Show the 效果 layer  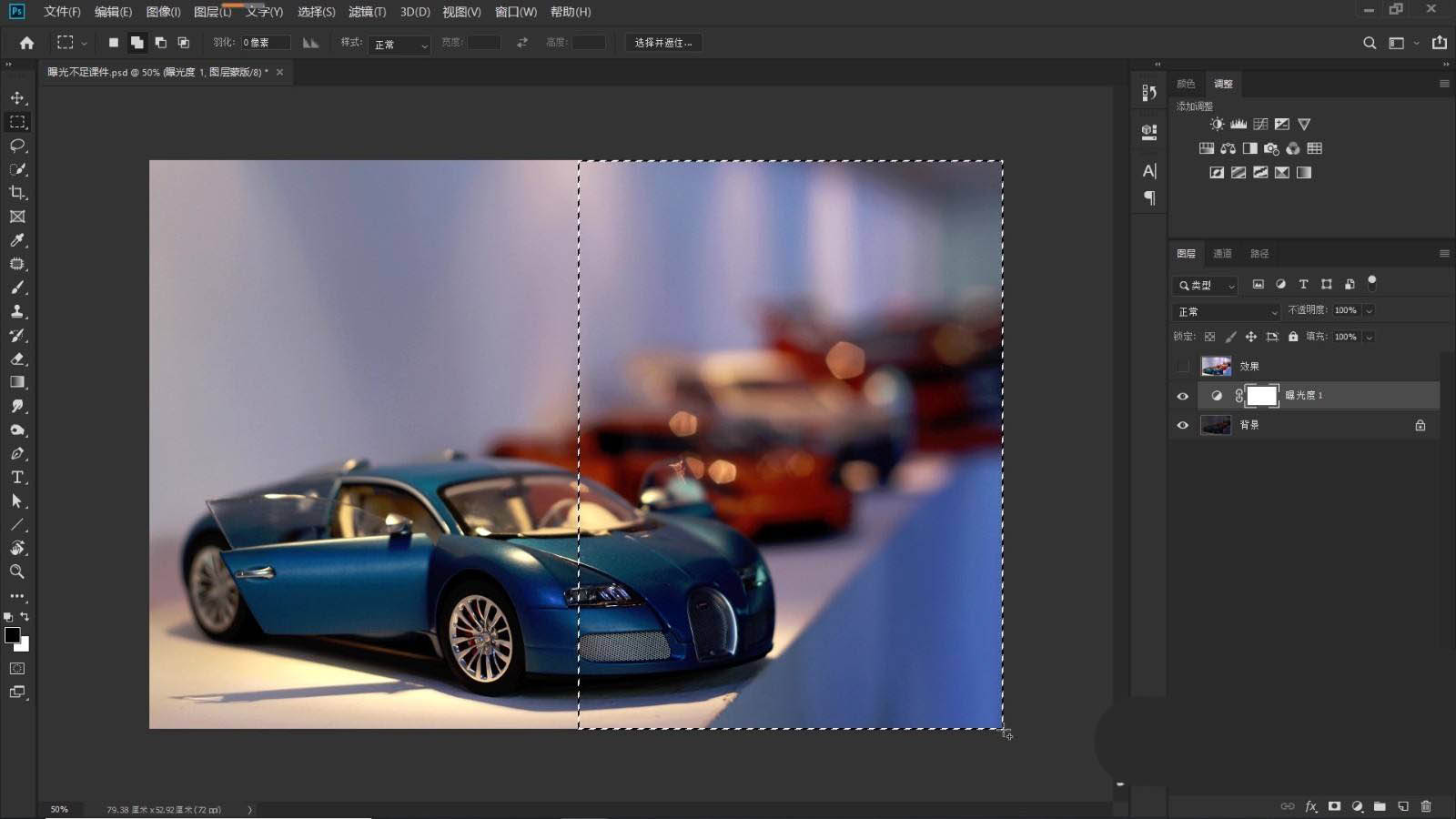pyautogui.click(x=1183, y=366)
